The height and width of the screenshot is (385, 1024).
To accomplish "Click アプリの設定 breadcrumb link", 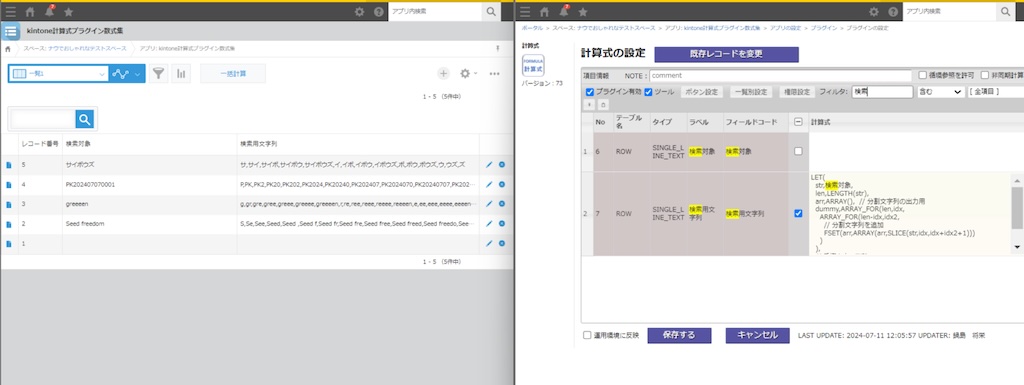I will (785, 29).
